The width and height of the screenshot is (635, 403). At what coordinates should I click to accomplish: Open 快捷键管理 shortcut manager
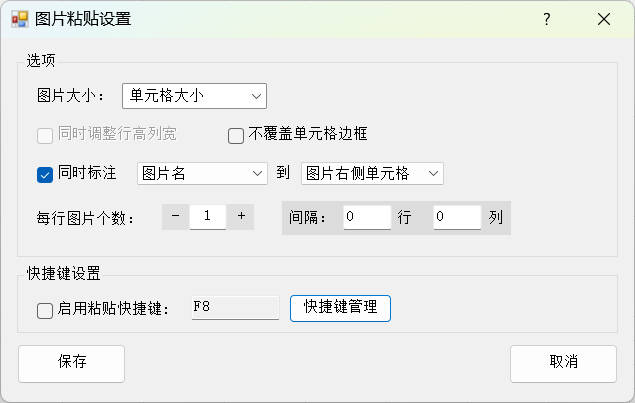340,308
